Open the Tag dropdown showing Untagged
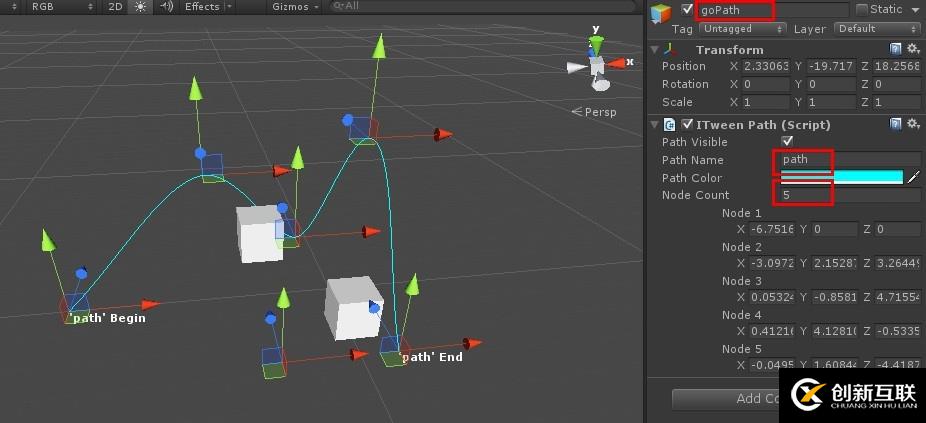This screenshot has height=423, width=926. tap(755, 29)
